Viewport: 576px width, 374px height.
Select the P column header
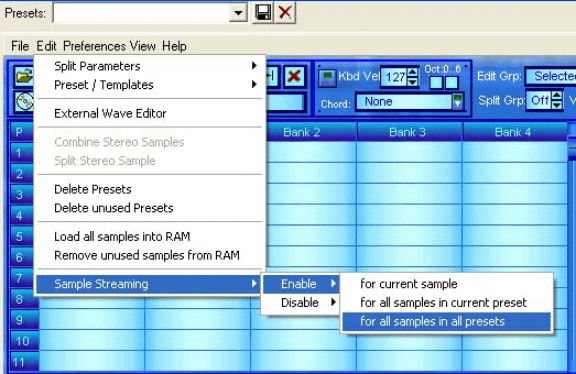click(23, 132)
